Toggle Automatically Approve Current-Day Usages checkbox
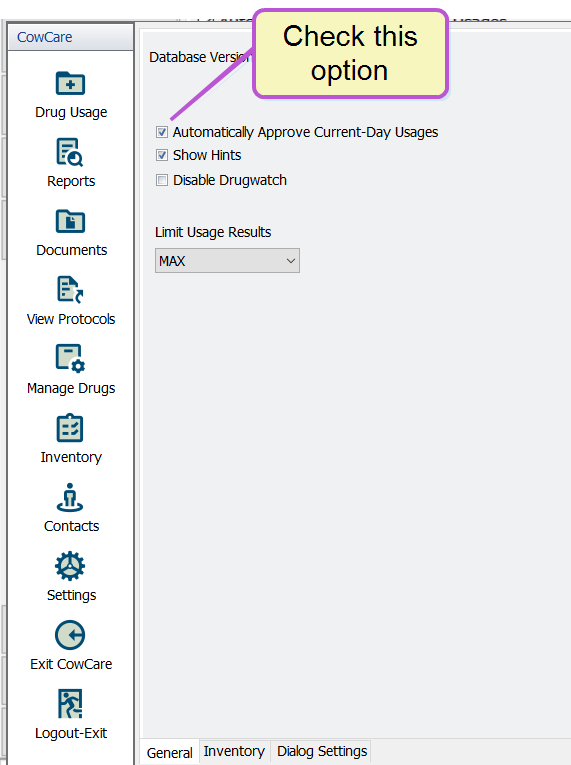This screenshot has height=765, width=571. [x=162, y=132]
